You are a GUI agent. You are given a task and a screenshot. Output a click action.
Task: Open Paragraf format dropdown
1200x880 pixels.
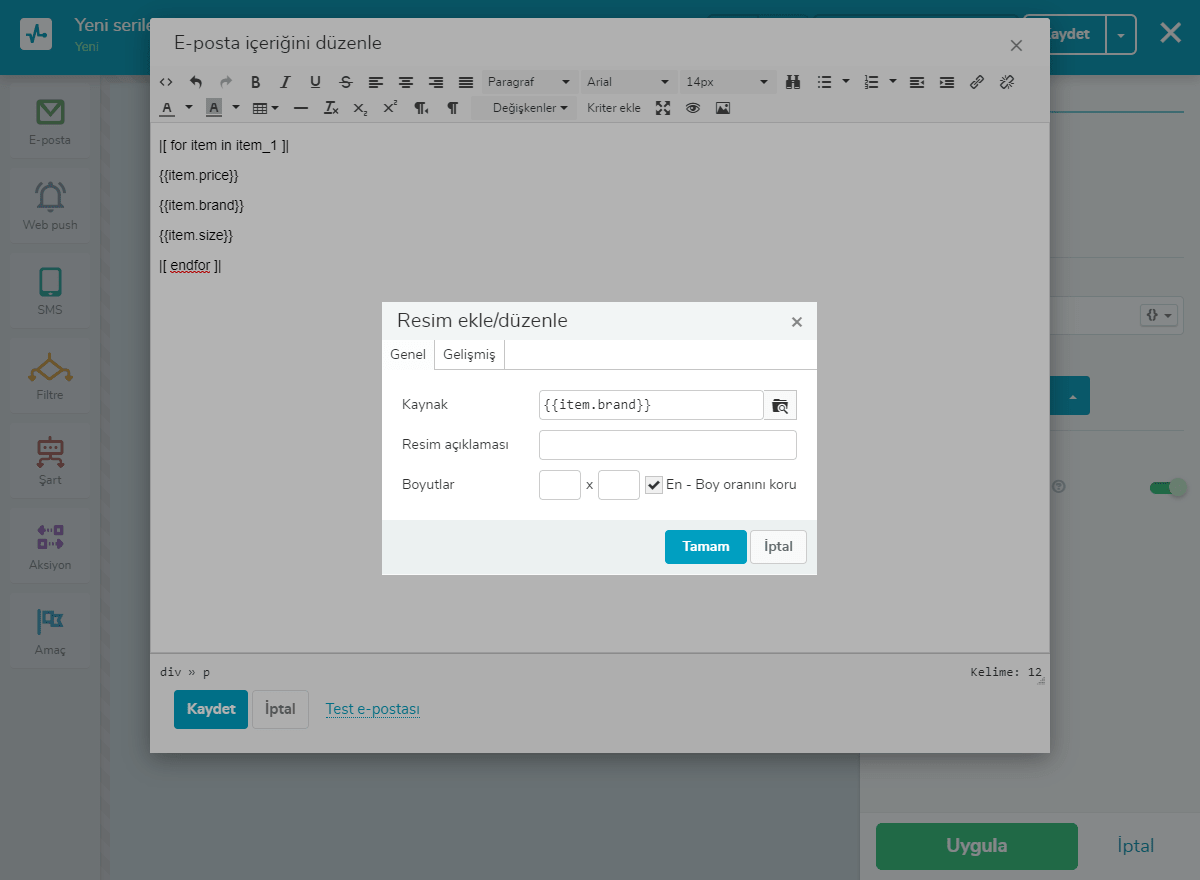[x=529, y=82]
